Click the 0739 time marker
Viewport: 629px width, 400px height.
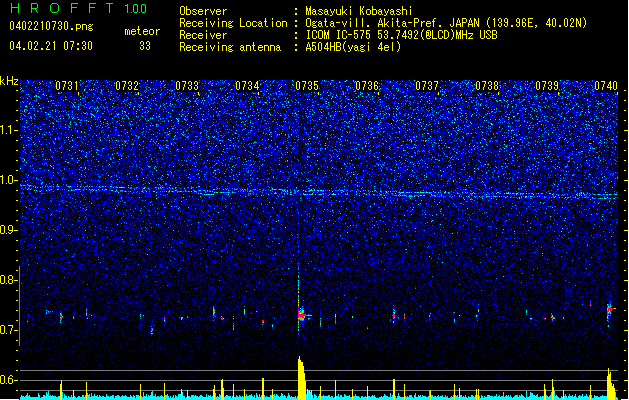[x=547, y=86]
